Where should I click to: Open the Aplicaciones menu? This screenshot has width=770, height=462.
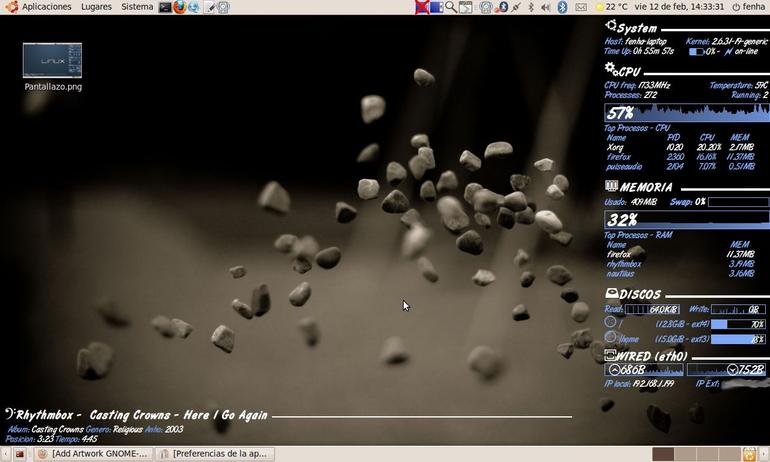click(47, 7)
